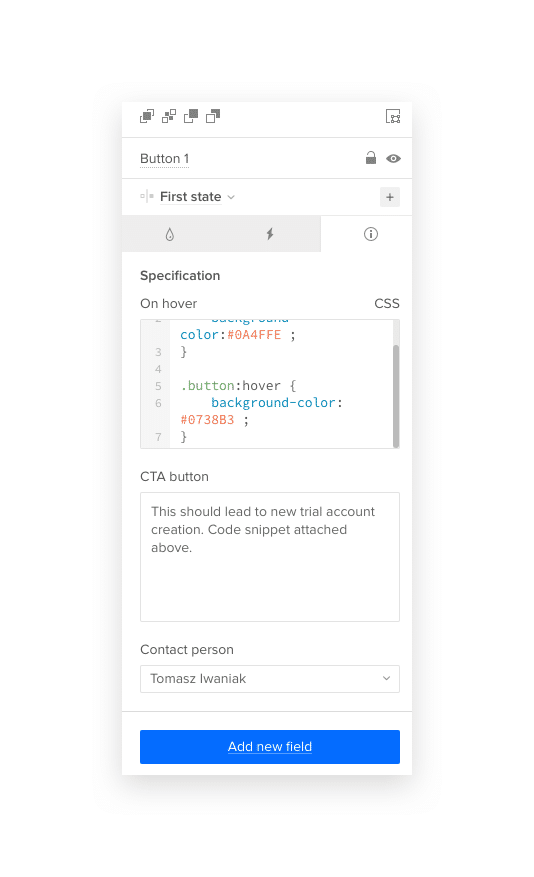
Task: Click the states icon beside First state
Action: pos(147,196)
